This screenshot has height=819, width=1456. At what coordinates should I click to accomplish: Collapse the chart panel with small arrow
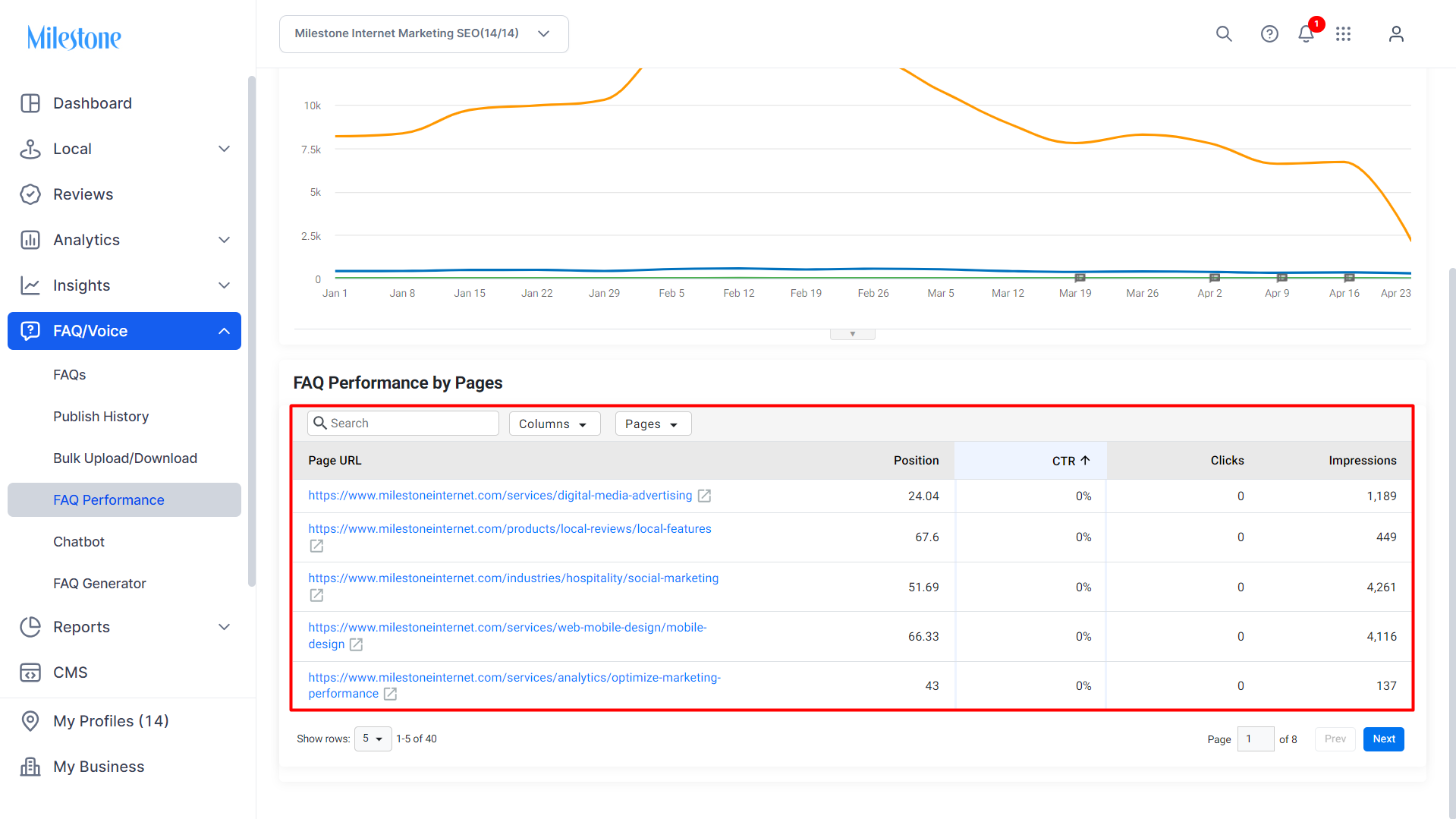coord(853,334)
